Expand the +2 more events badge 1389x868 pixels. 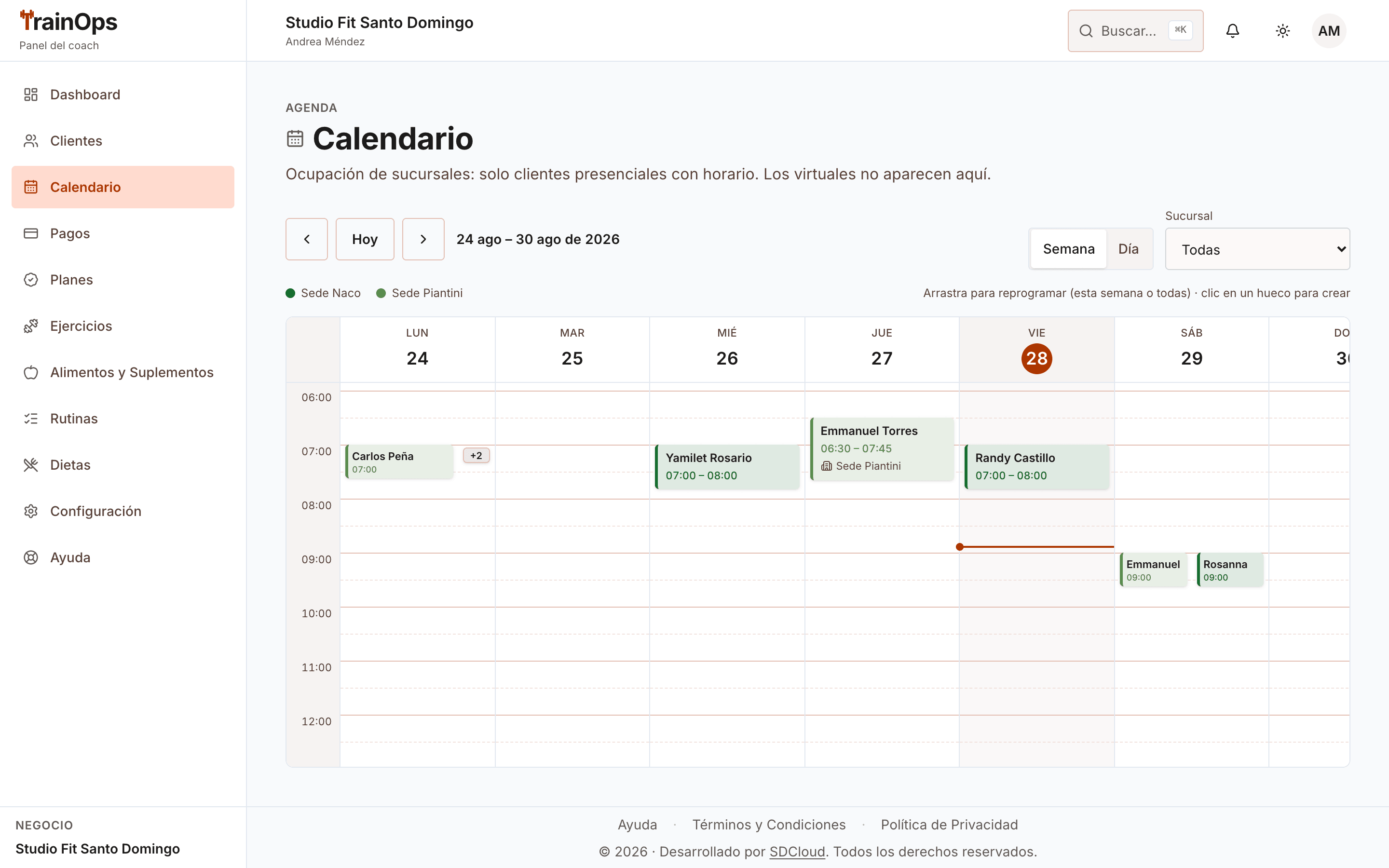coord(477,456)
